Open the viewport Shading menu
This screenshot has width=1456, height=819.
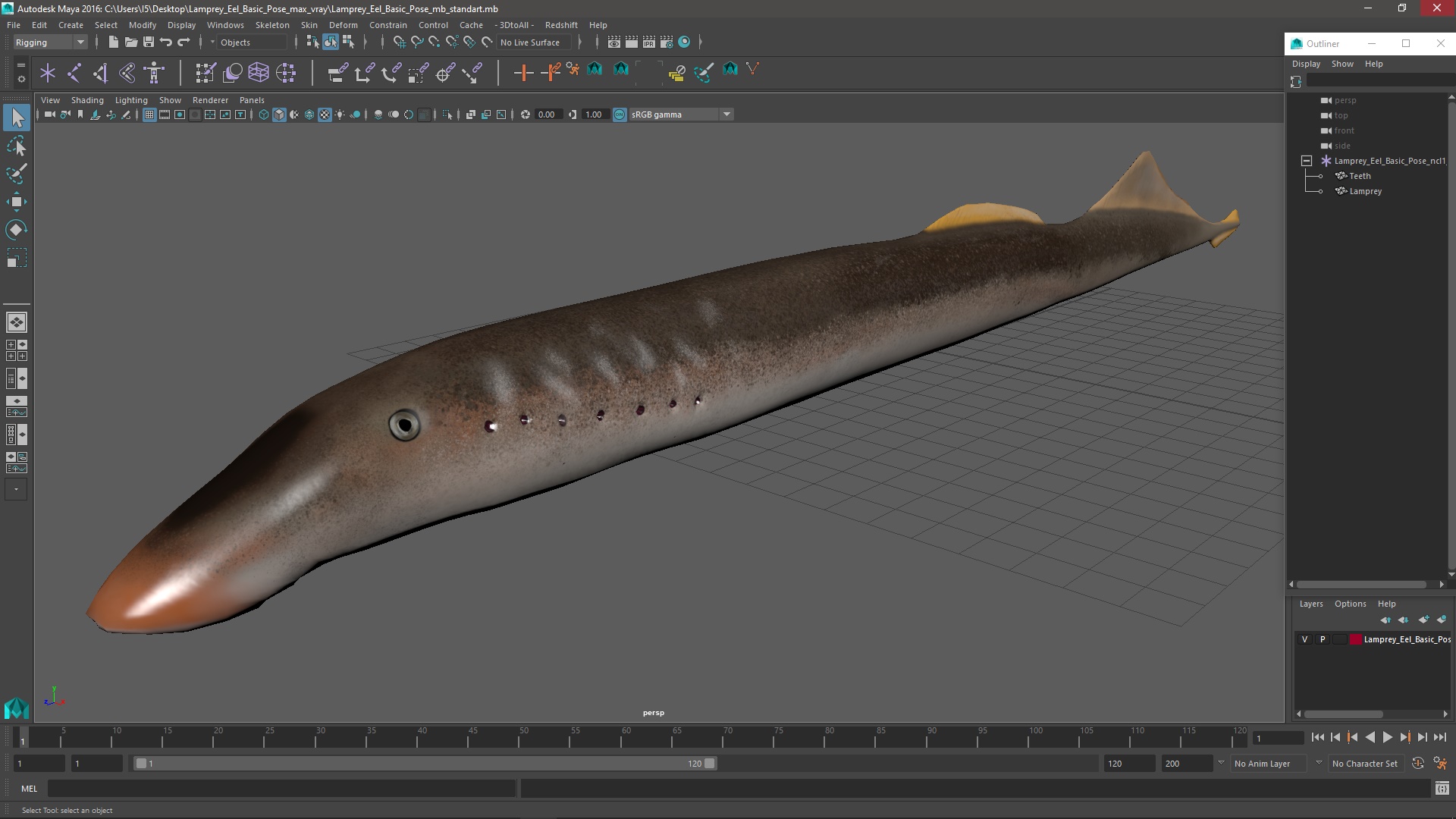[x=87, y=100]
